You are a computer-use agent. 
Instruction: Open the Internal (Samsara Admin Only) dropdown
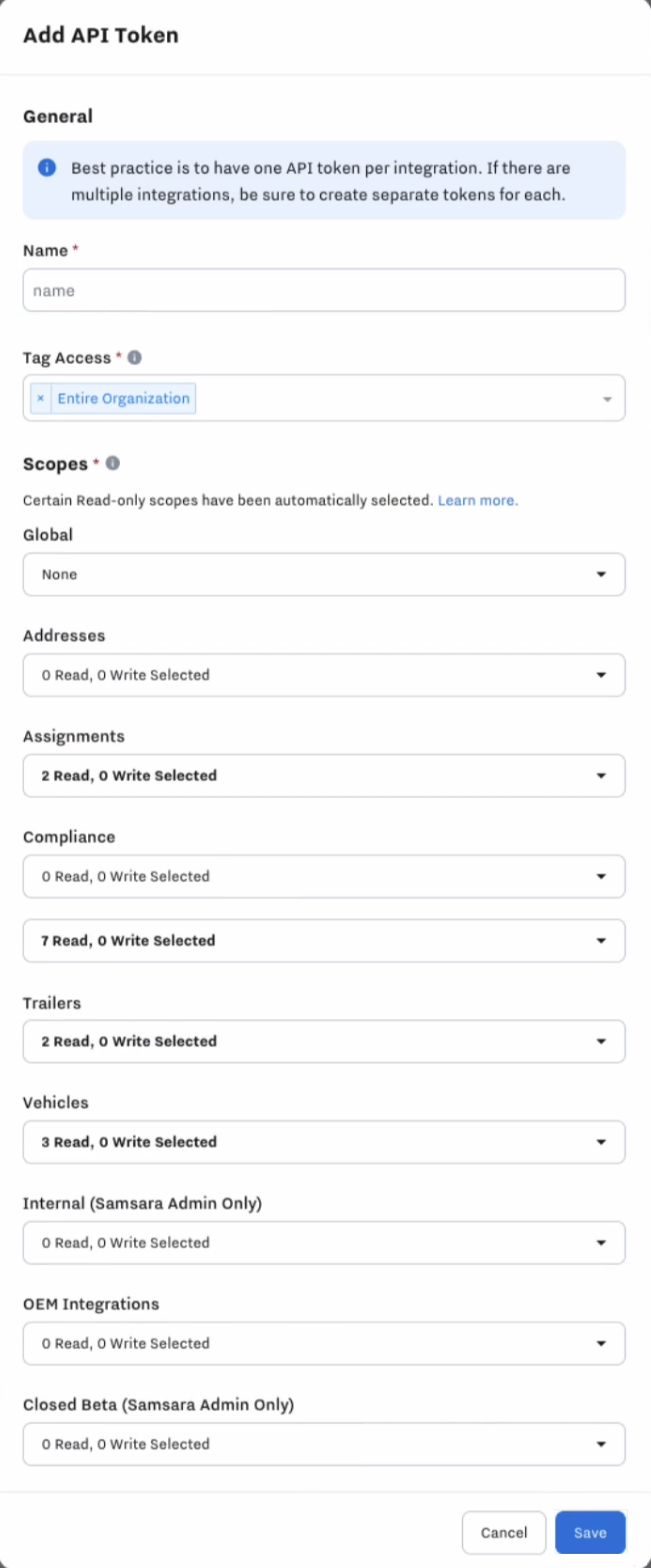[x=323, y=1242]
